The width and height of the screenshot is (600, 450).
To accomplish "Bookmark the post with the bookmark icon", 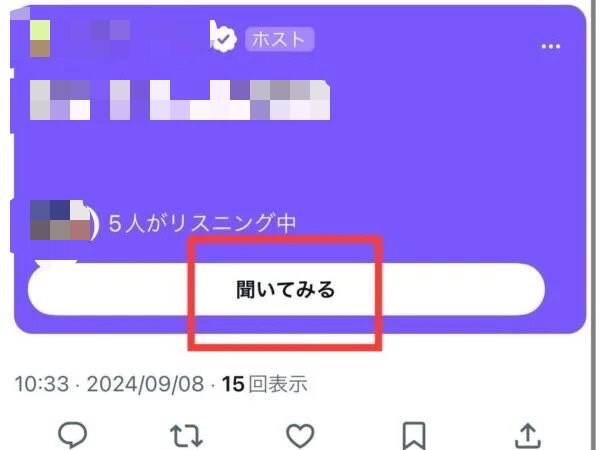I will tap(414, 436).
